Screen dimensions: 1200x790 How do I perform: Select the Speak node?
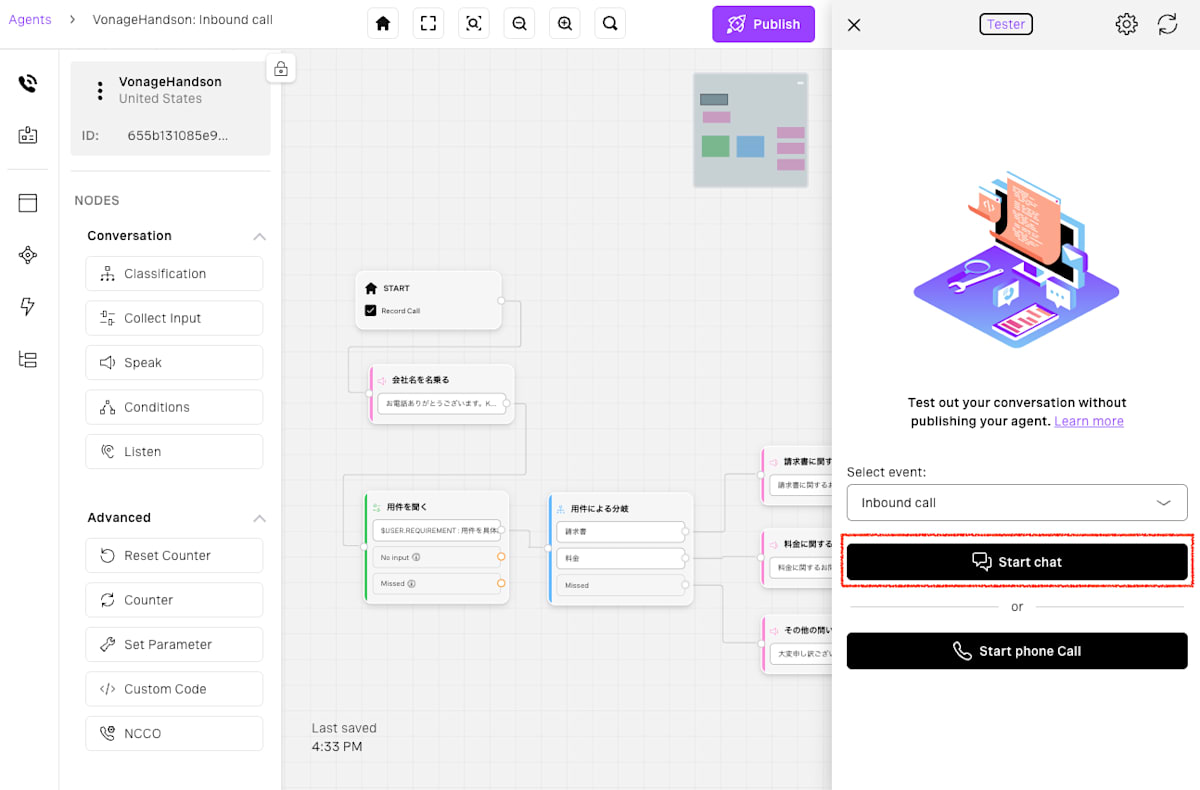pos(174,363)
